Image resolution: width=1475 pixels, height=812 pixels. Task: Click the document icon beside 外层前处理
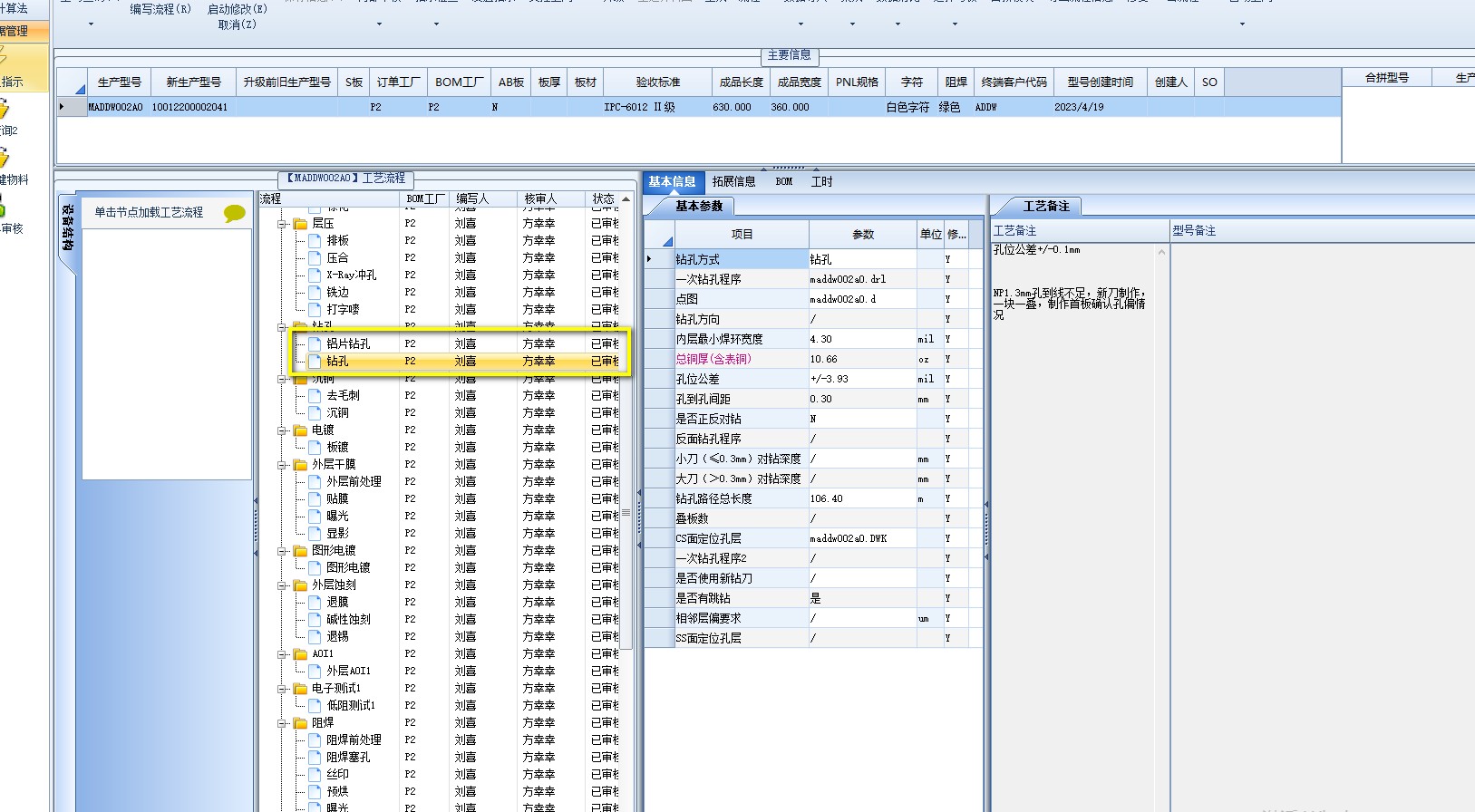click(315, 481)
